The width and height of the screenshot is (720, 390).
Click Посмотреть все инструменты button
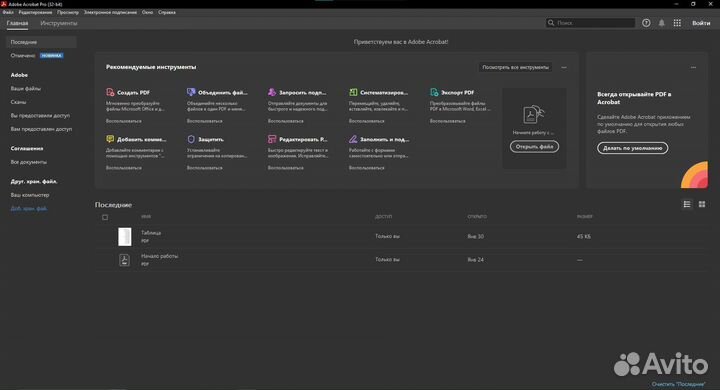tap(515, 68)
